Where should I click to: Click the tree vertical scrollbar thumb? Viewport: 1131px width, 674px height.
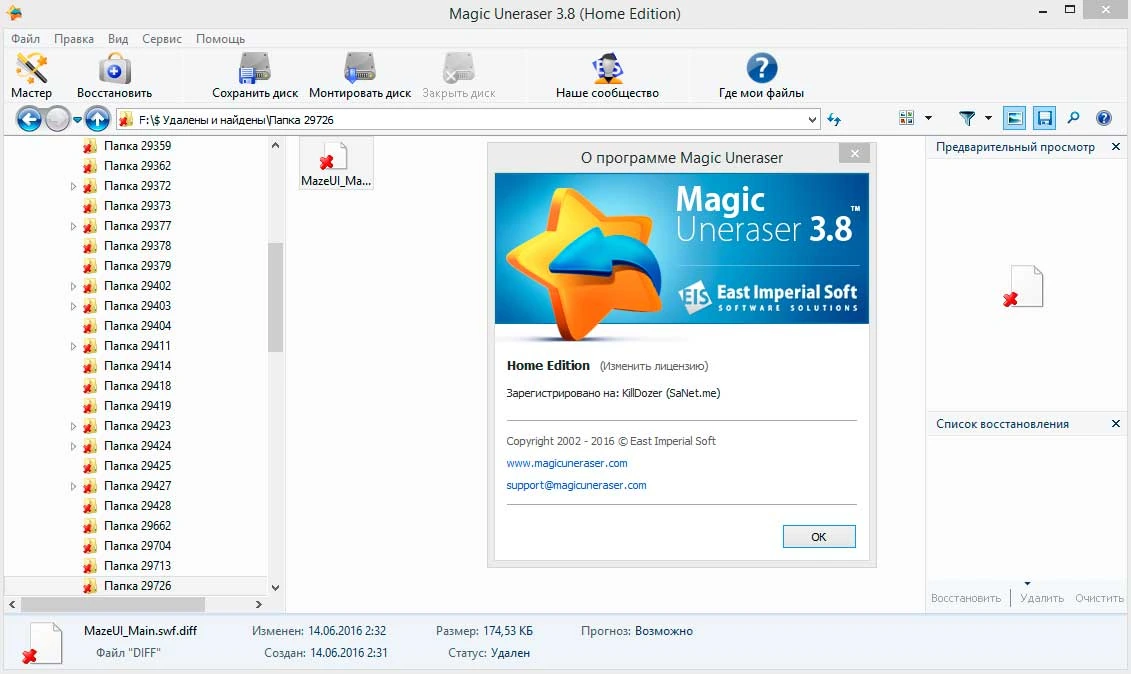coord(275,297)
